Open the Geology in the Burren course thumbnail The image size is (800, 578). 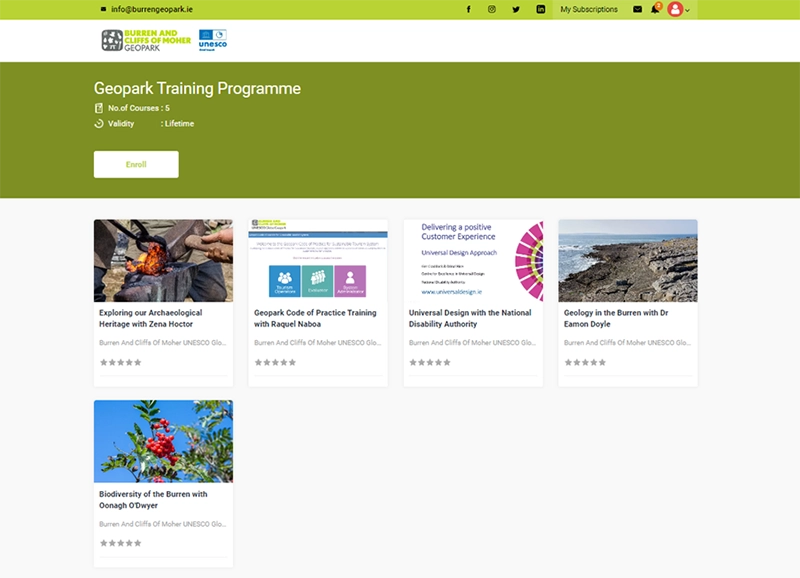pyautogui.click(x=628, y=261)
